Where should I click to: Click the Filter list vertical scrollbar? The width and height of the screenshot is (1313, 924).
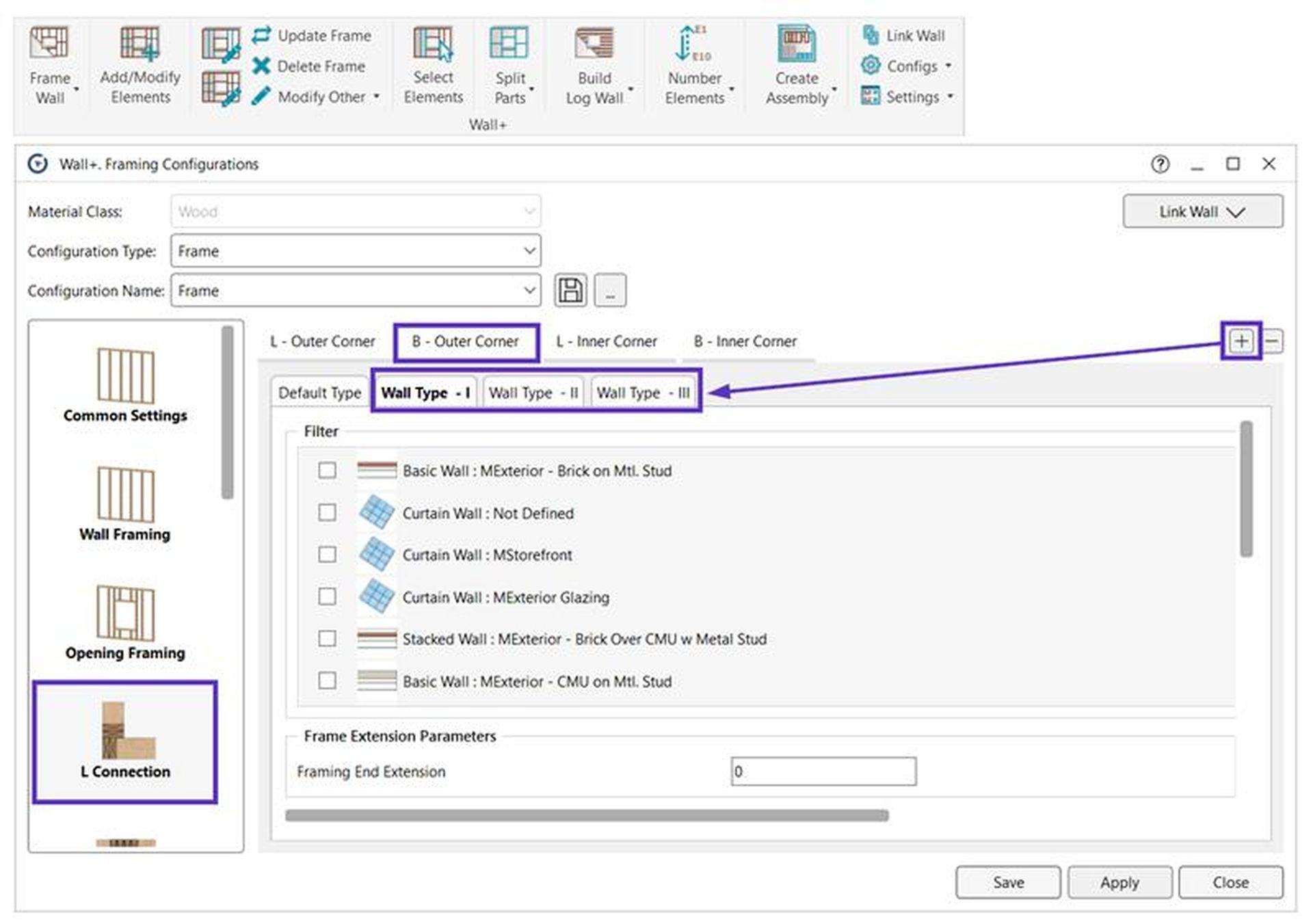[1246, 488]
